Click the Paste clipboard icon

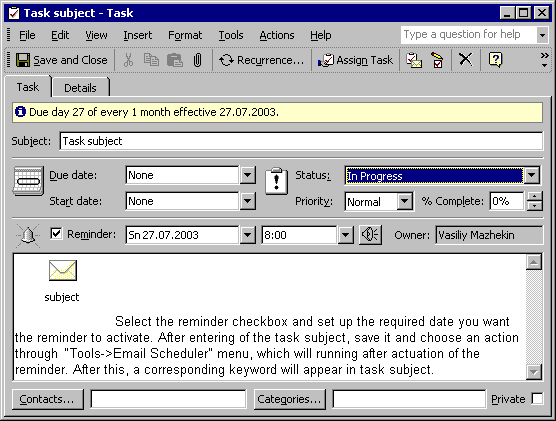[x=175, y=60]
